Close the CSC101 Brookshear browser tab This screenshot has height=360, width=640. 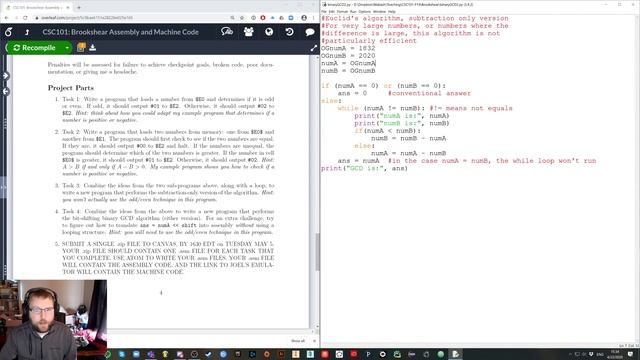pyautogui.click(x=68, y=7)
